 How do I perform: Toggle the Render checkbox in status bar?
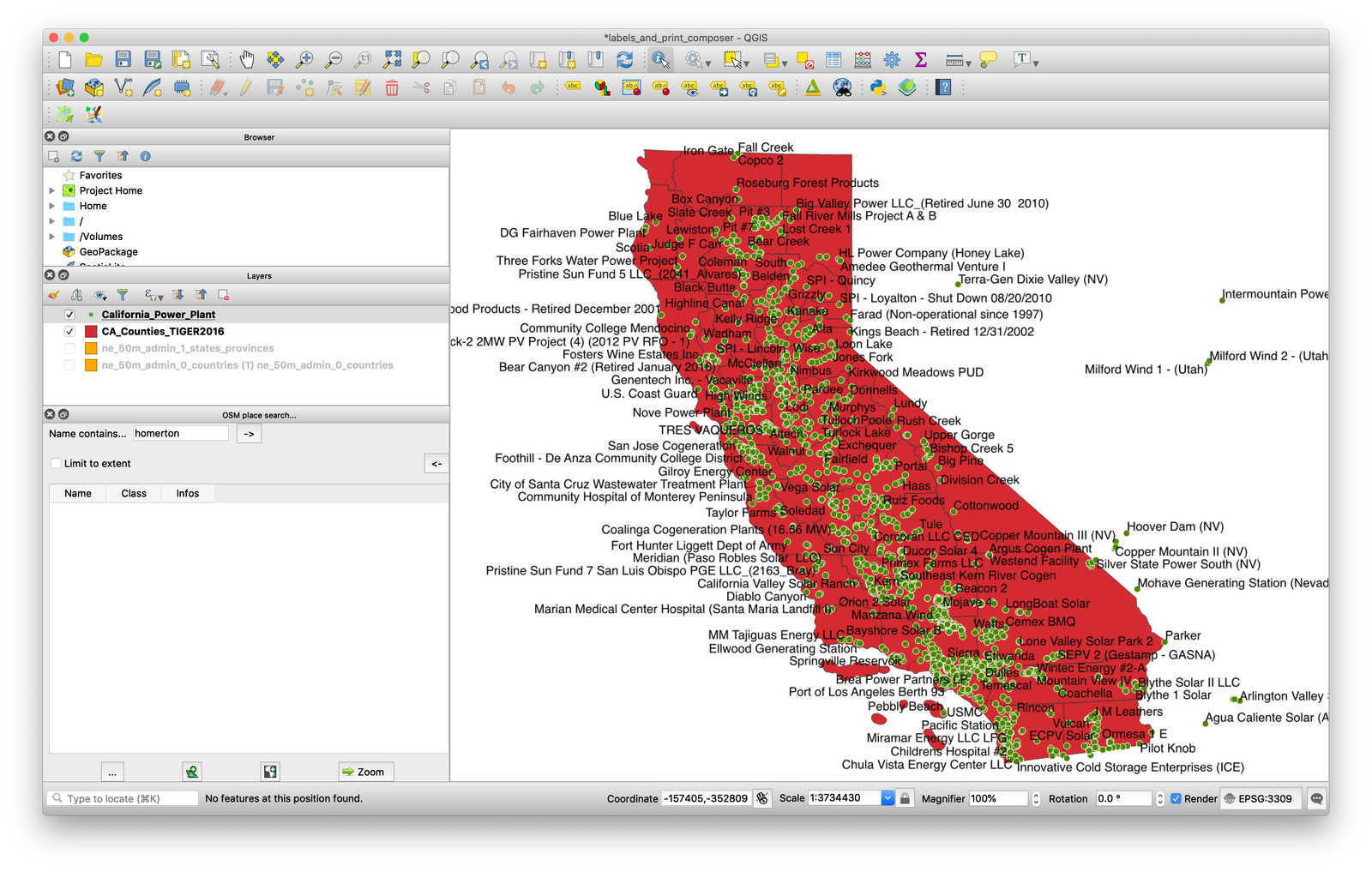coord(1176,798)
